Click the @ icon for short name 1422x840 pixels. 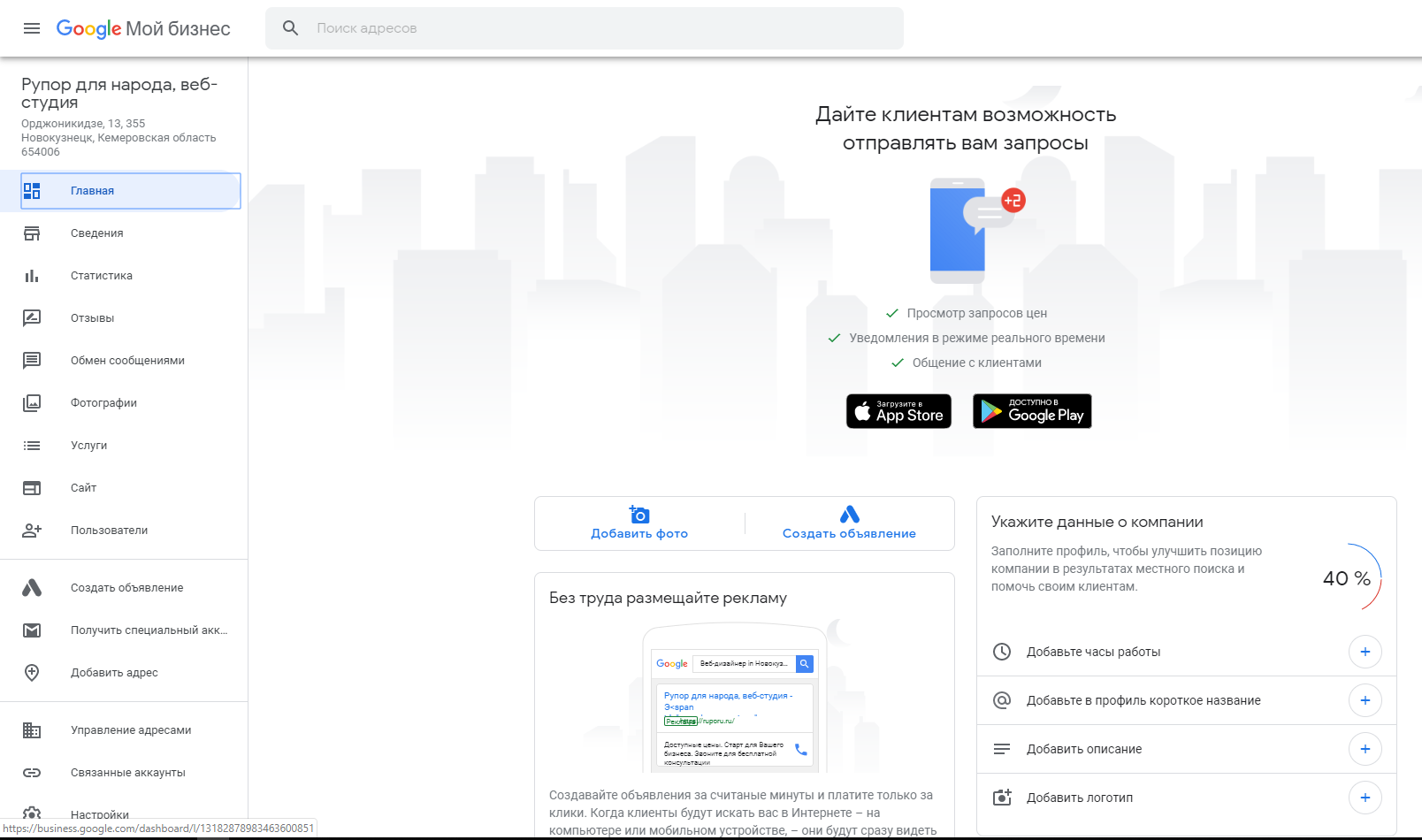click(x=1002, y=700)
